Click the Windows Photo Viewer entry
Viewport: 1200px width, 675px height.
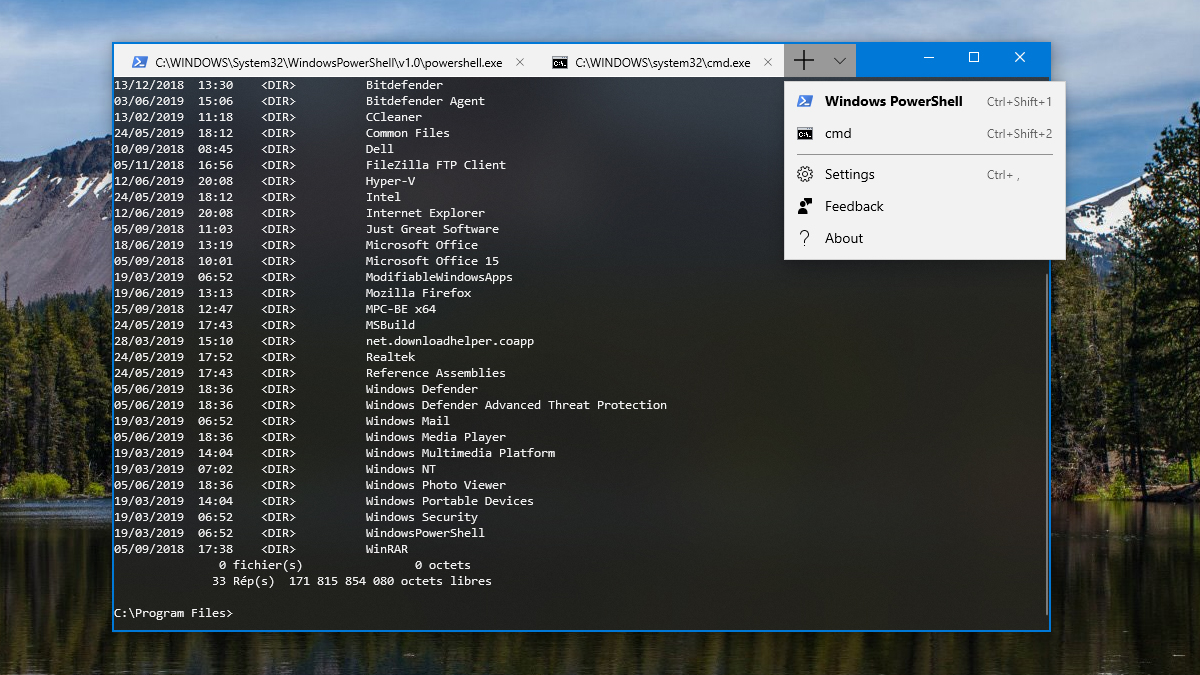(x=435, y=485)
